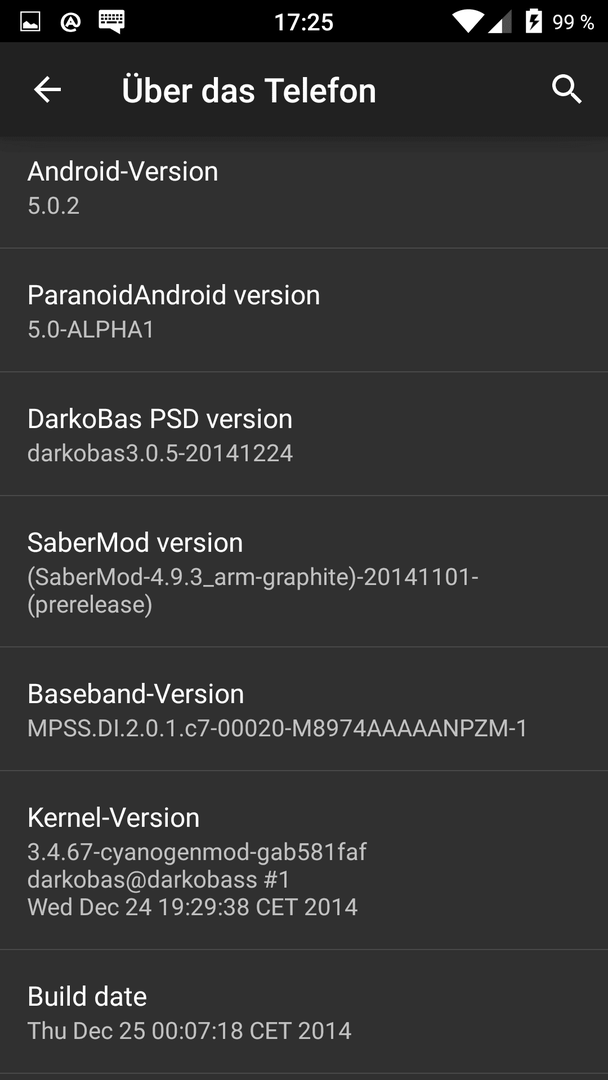Tap the 17:25 clock in status bar
The width and height of the screenshot is (608, 1080).
(x=304, y=22)
